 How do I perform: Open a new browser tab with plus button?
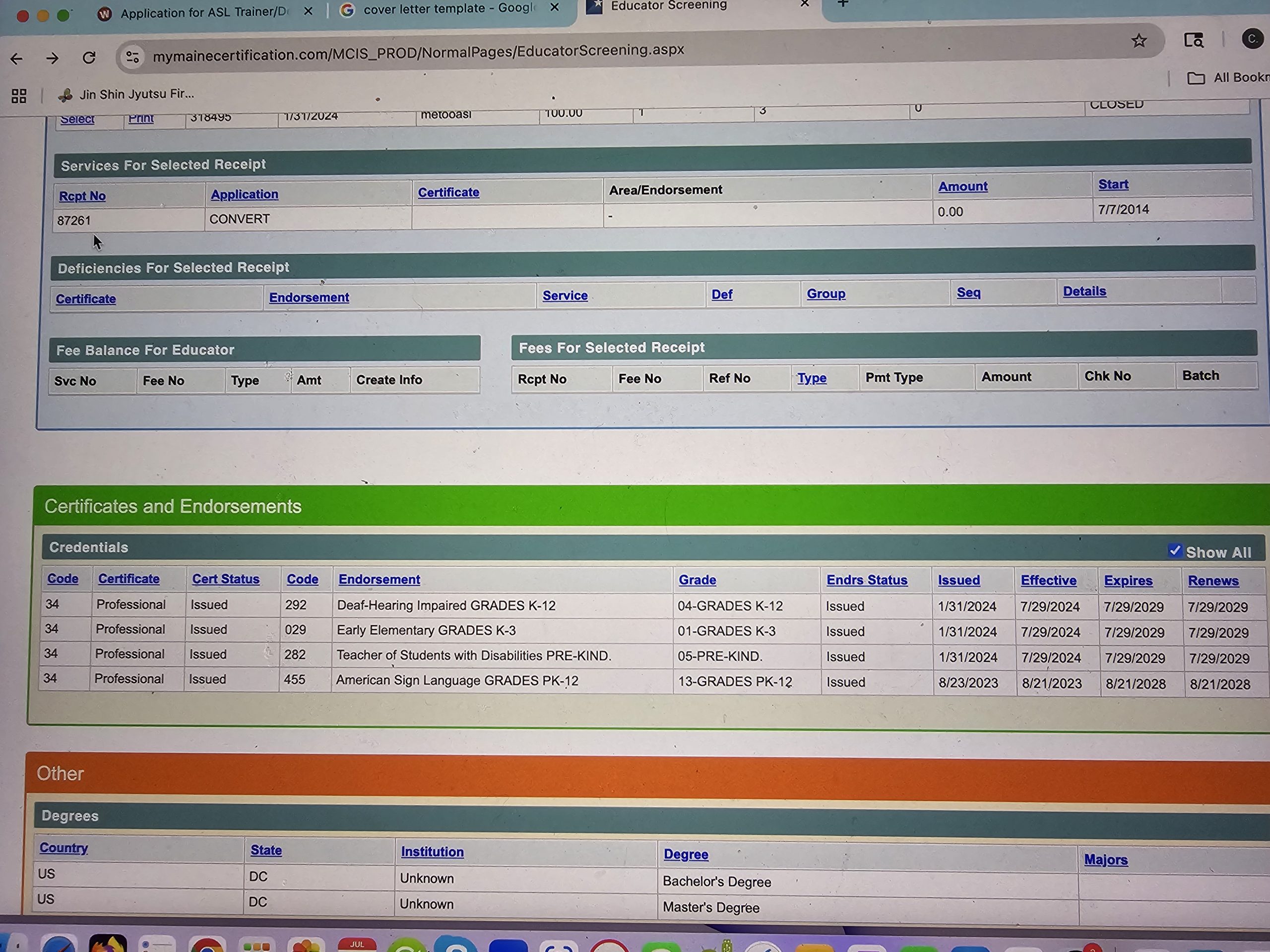(842, 3)
